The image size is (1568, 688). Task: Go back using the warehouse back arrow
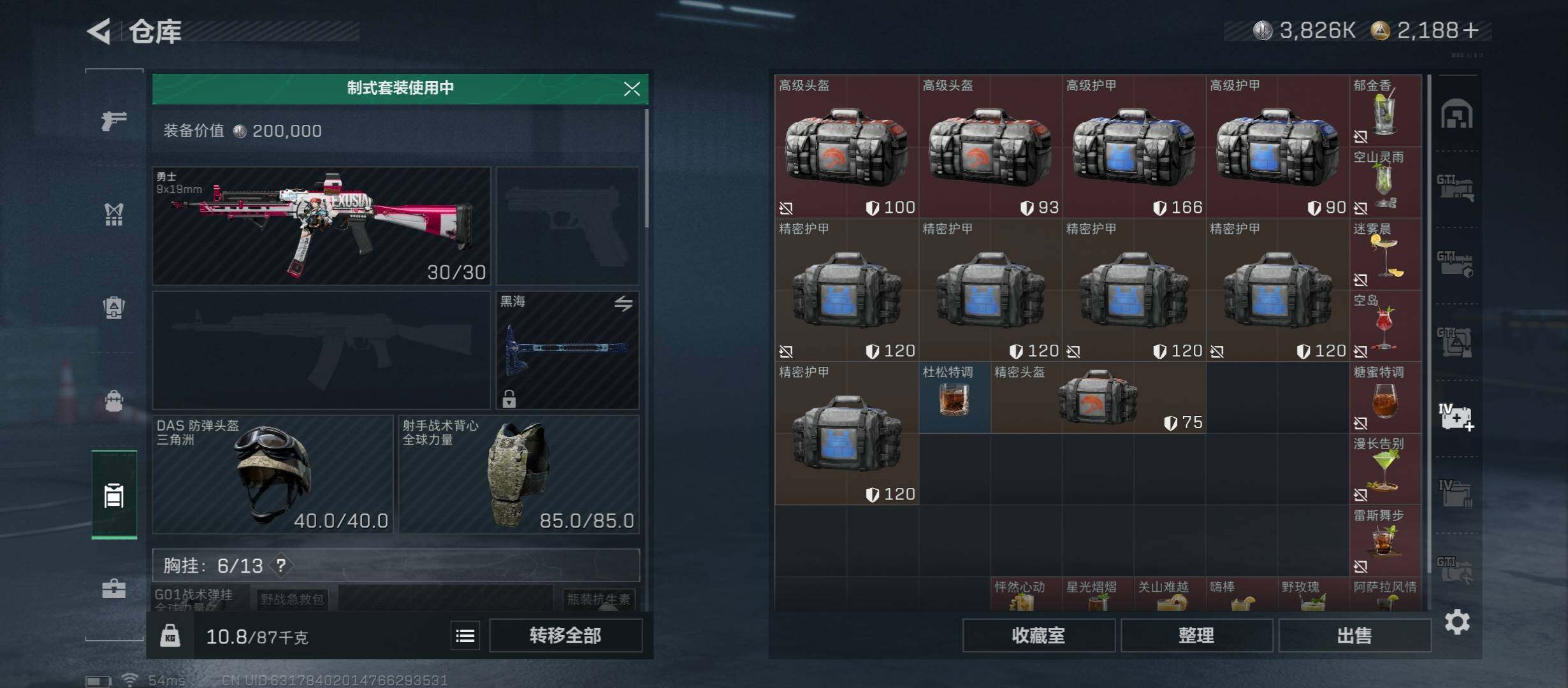[x=99, y=31]
